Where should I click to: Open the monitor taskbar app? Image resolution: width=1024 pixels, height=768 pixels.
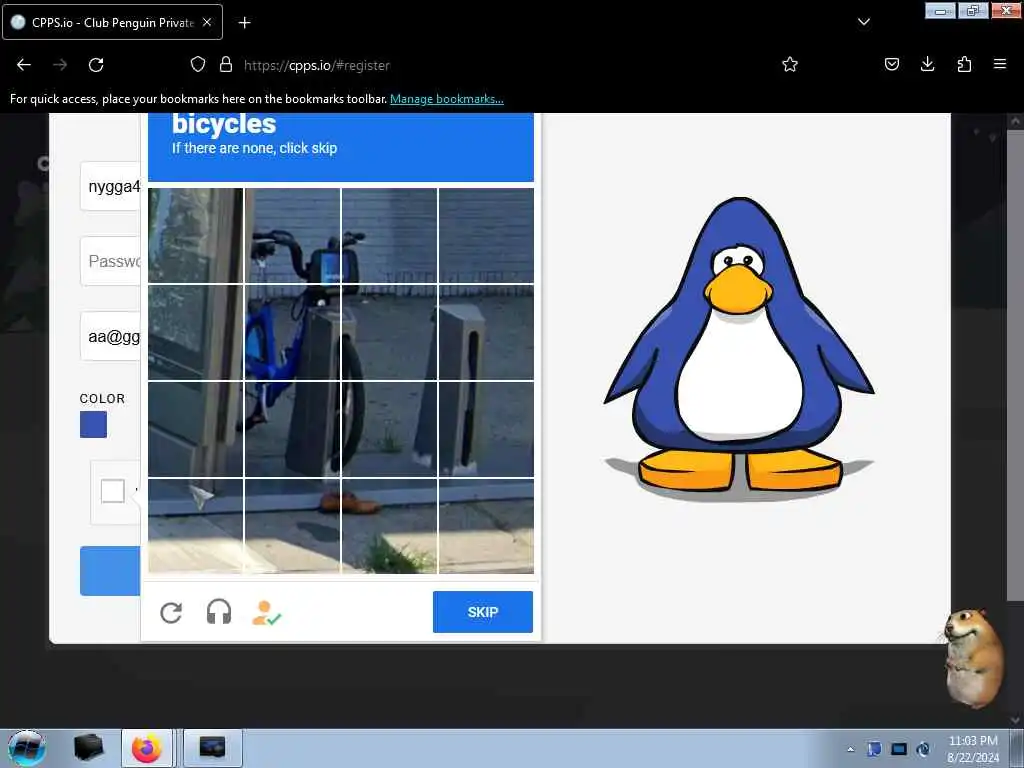(212, 748)
